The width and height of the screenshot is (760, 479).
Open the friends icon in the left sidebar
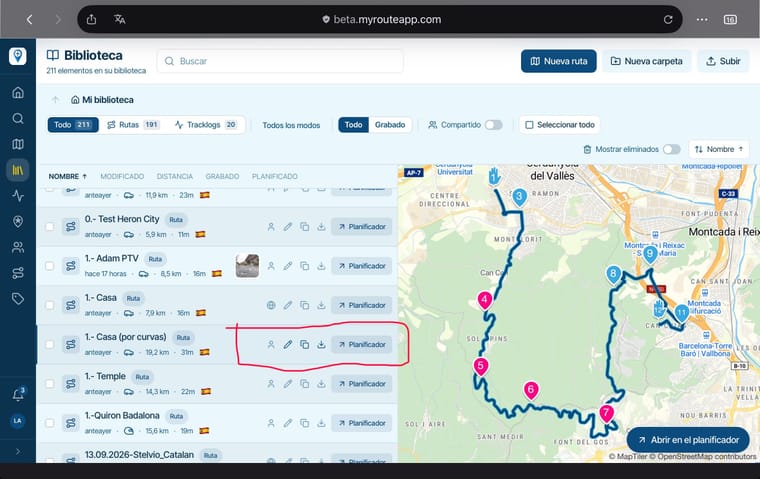pyautogui.click(x=18, y=247)
